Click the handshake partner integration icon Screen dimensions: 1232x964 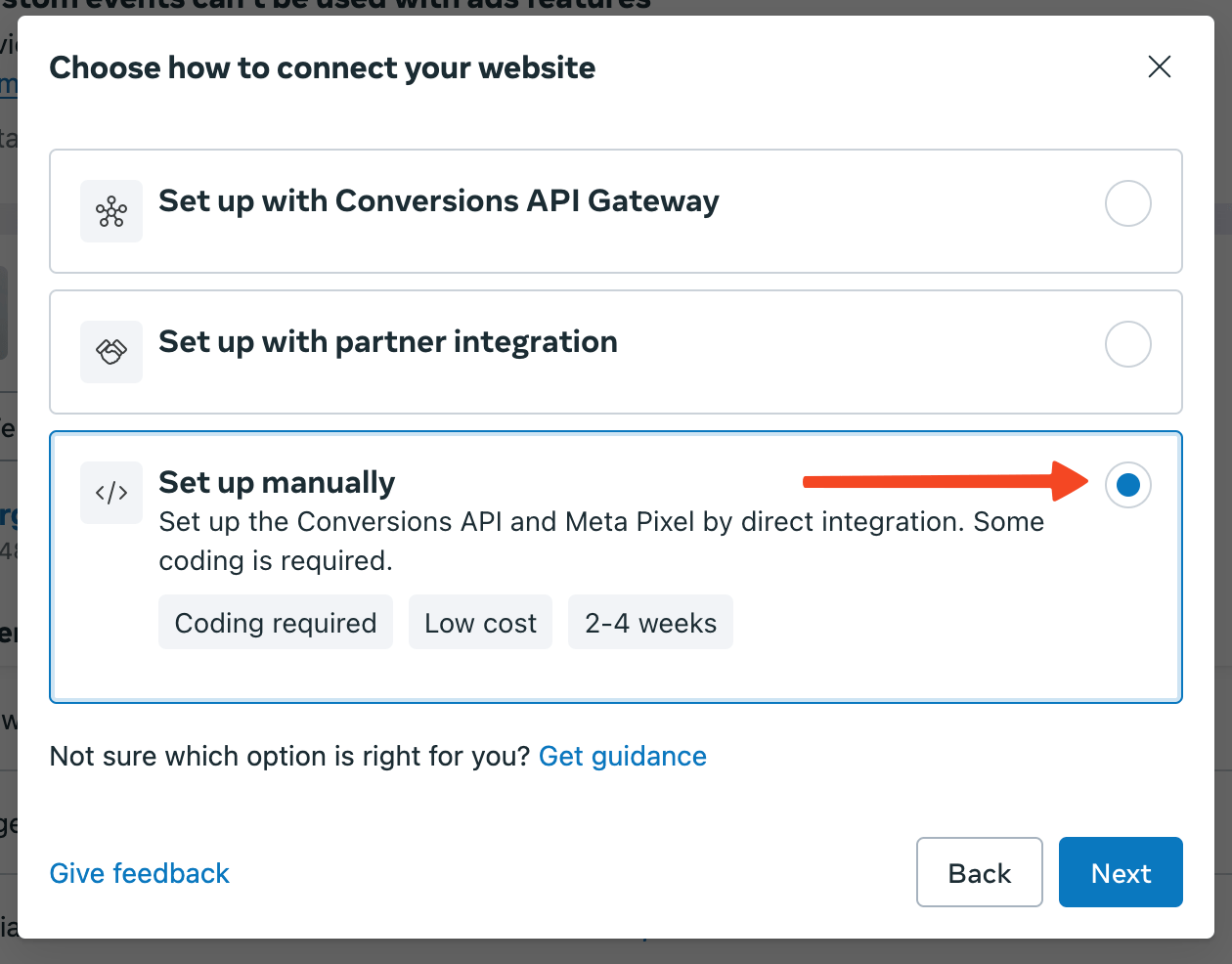click(x=110, y=352)
